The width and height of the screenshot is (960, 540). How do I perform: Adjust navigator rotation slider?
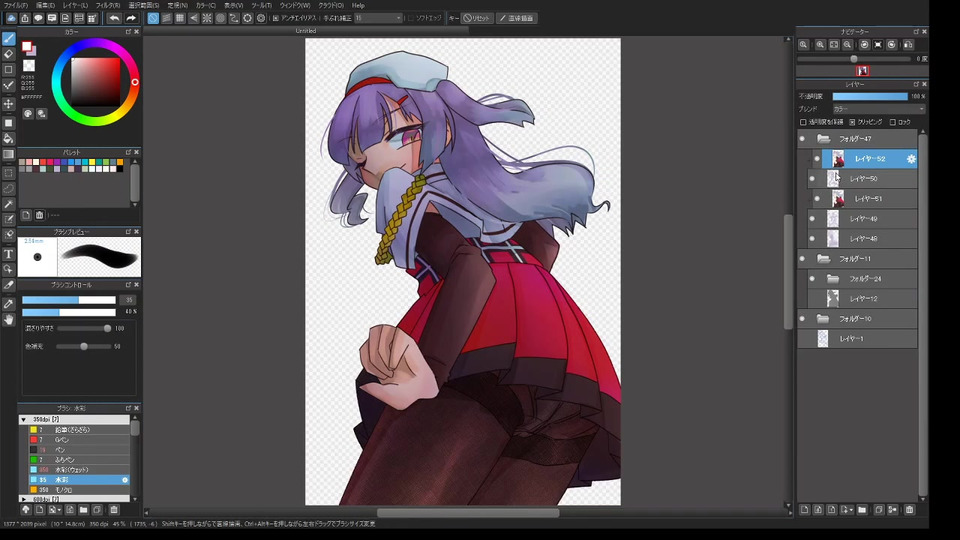pyautogui.click(x=854, y=59)
